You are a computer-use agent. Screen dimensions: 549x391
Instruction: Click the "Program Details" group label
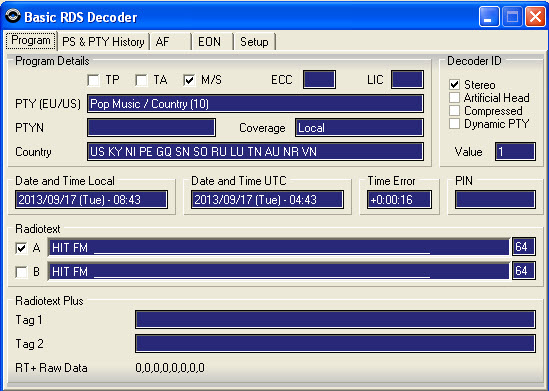coord(52,61)
